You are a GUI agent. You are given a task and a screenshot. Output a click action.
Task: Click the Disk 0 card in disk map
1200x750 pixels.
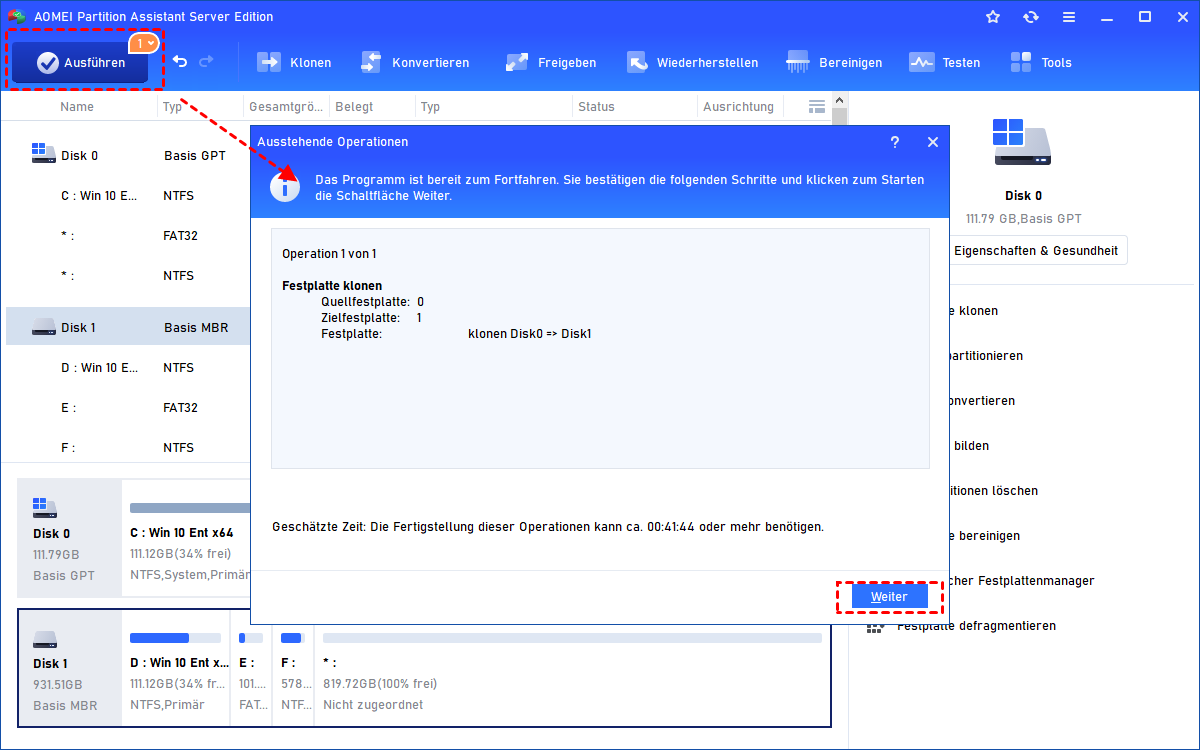[x=69, y=537]
